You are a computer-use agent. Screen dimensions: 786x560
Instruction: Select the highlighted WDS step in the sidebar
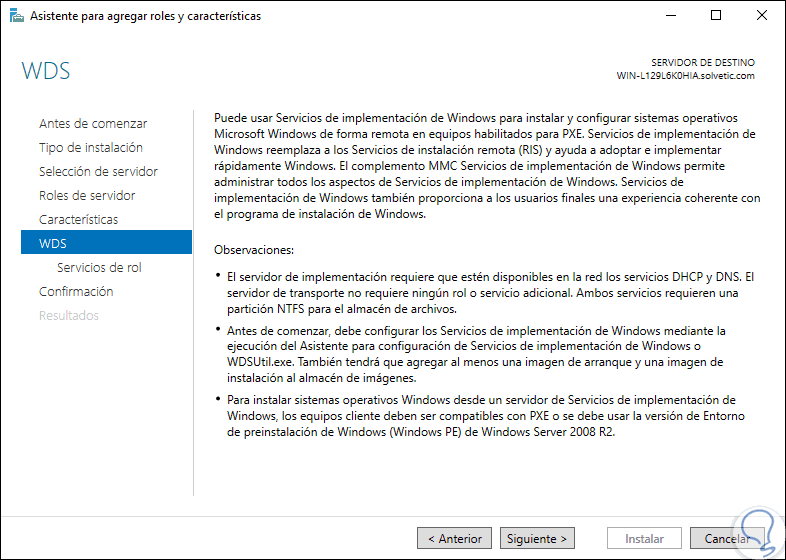106,243
